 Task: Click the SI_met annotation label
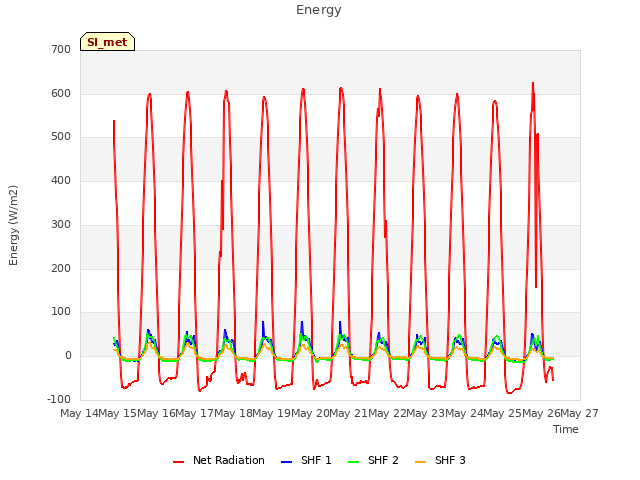click(107, 42)
